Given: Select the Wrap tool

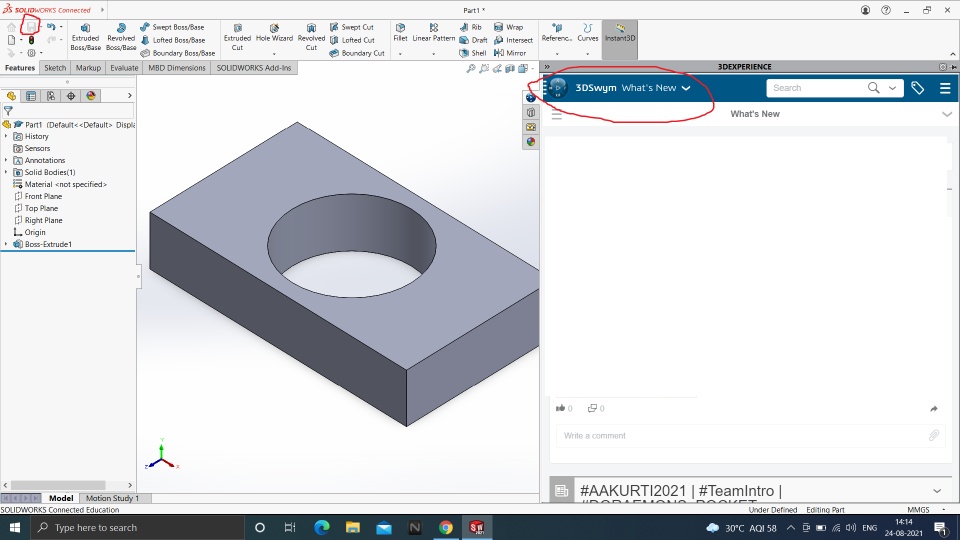Looking at the screenshot, I should [x=508, y=27].
